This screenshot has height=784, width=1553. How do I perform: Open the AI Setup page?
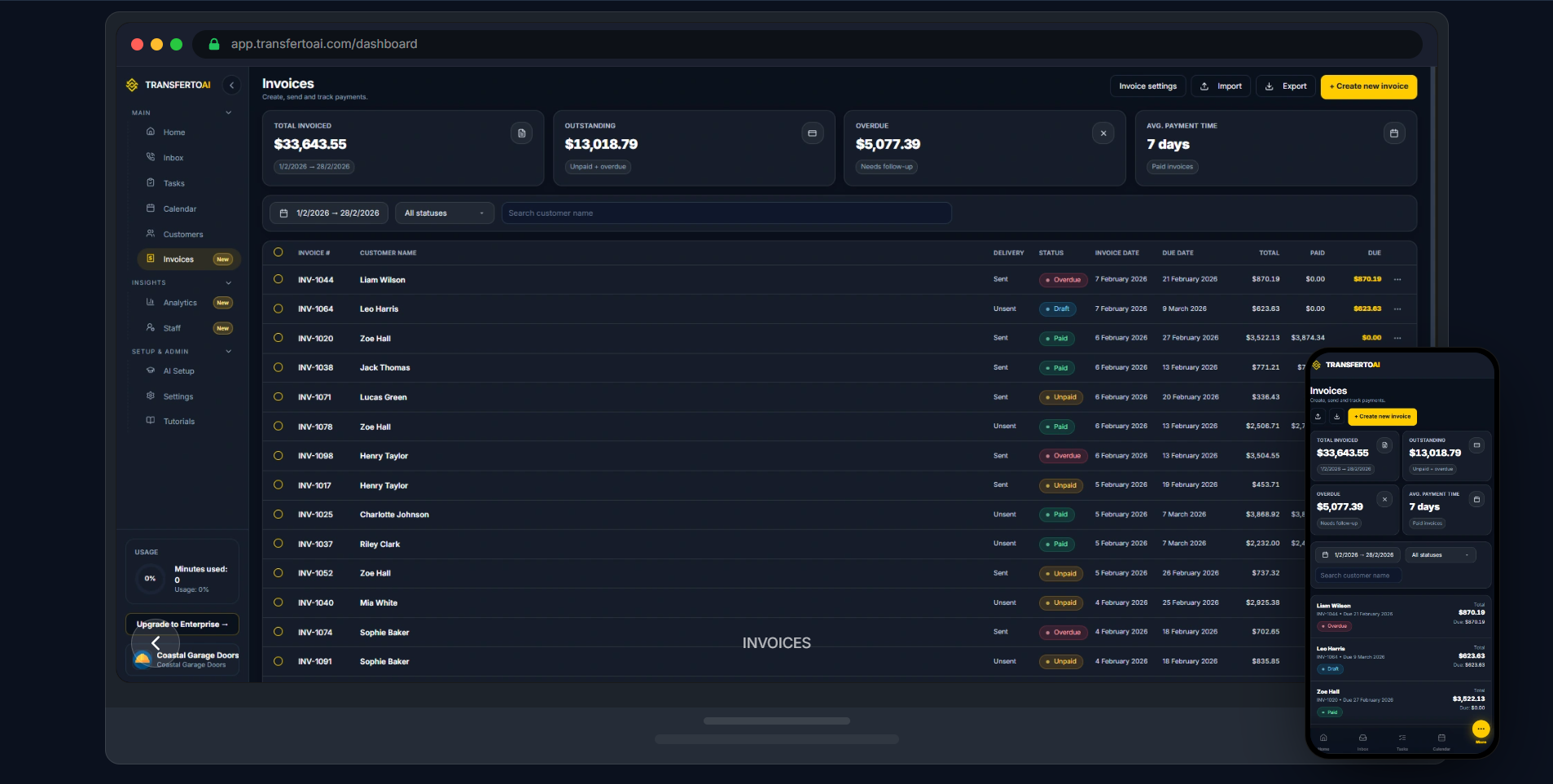pyautogui.click(x=178, y=370)
